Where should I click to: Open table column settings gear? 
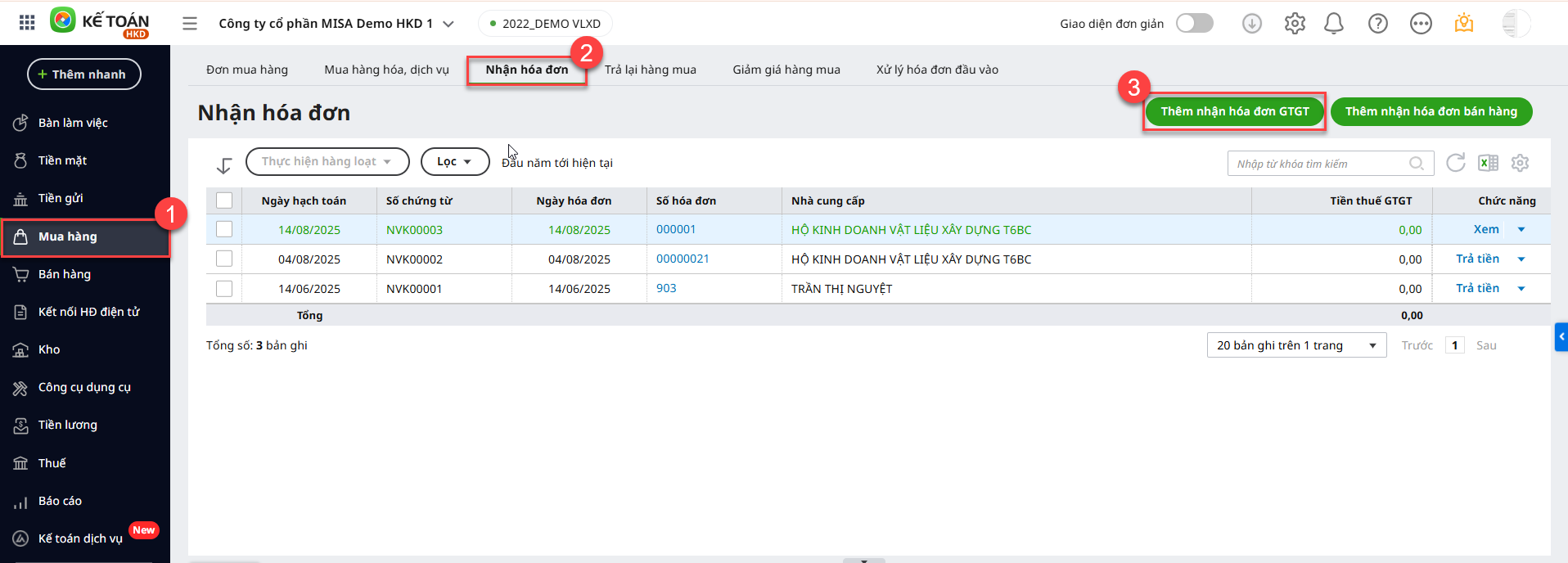tap(1520, 163)
